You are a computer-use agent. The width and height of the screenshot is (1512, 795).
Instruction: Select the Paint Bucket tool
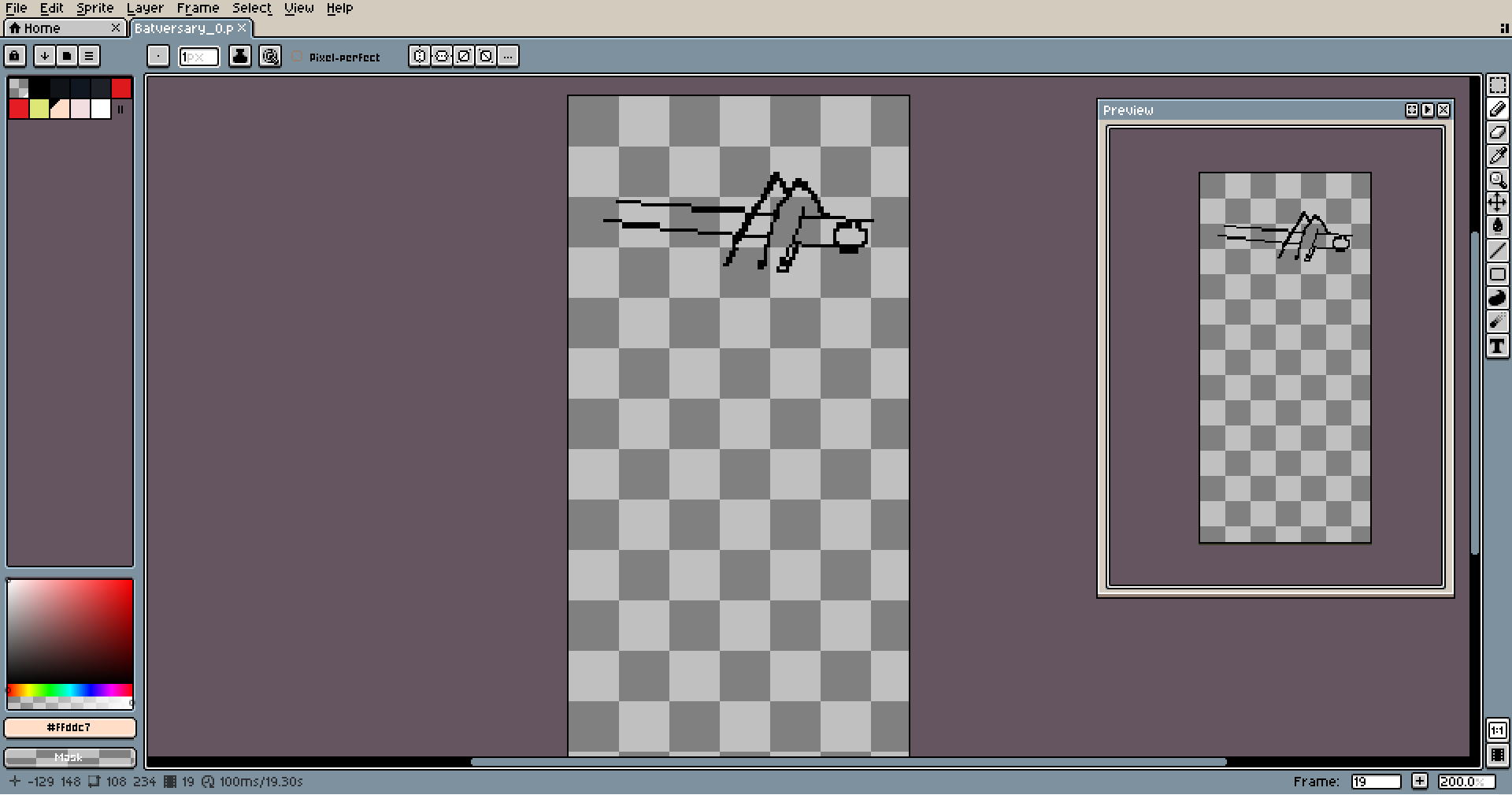point(1497,227)
